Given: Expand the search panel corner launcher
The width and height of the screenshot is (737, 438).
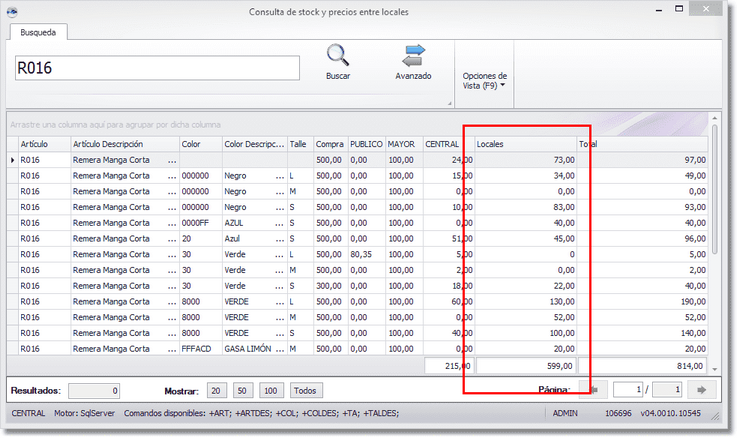Looking at the screenshot, I should point(449,104).
